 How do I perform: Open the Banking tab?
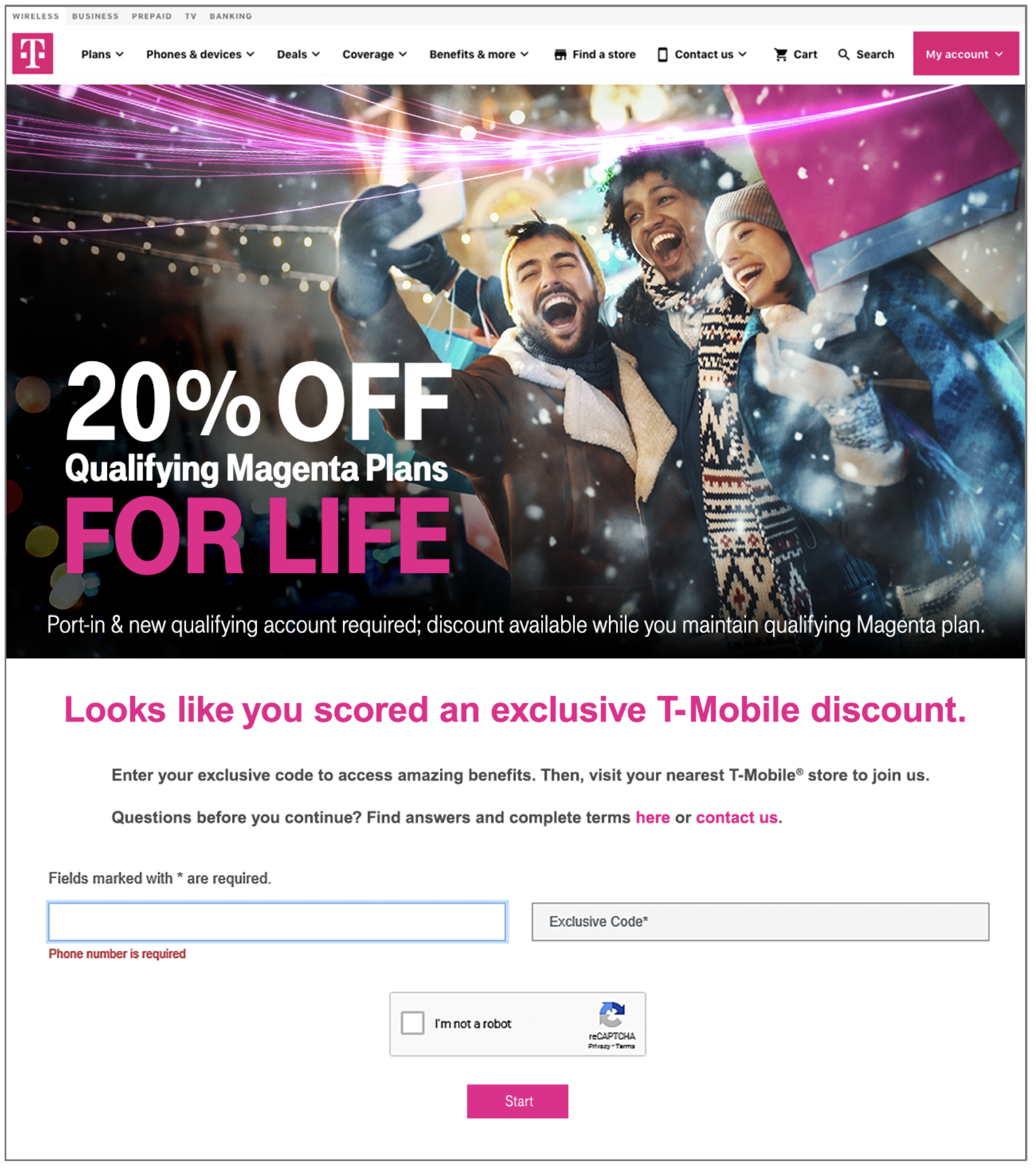(x=231, y=16)
